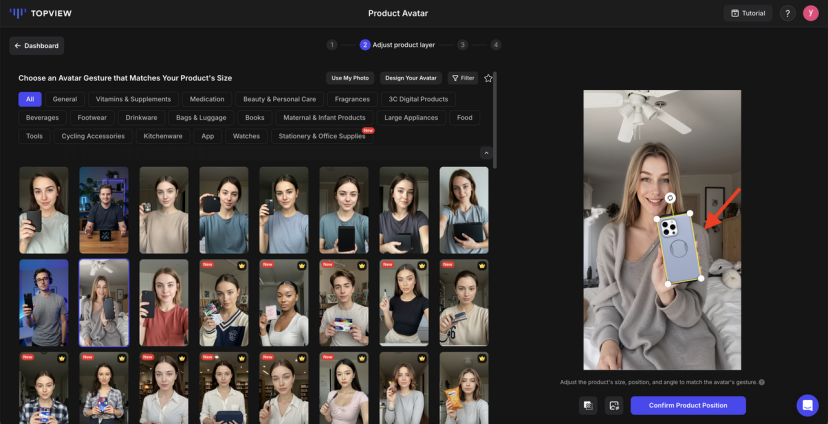This screenshot has height=424, width=828.
Task: Select Beauty & Personal Care category
Action: click(x=279, y=99)
